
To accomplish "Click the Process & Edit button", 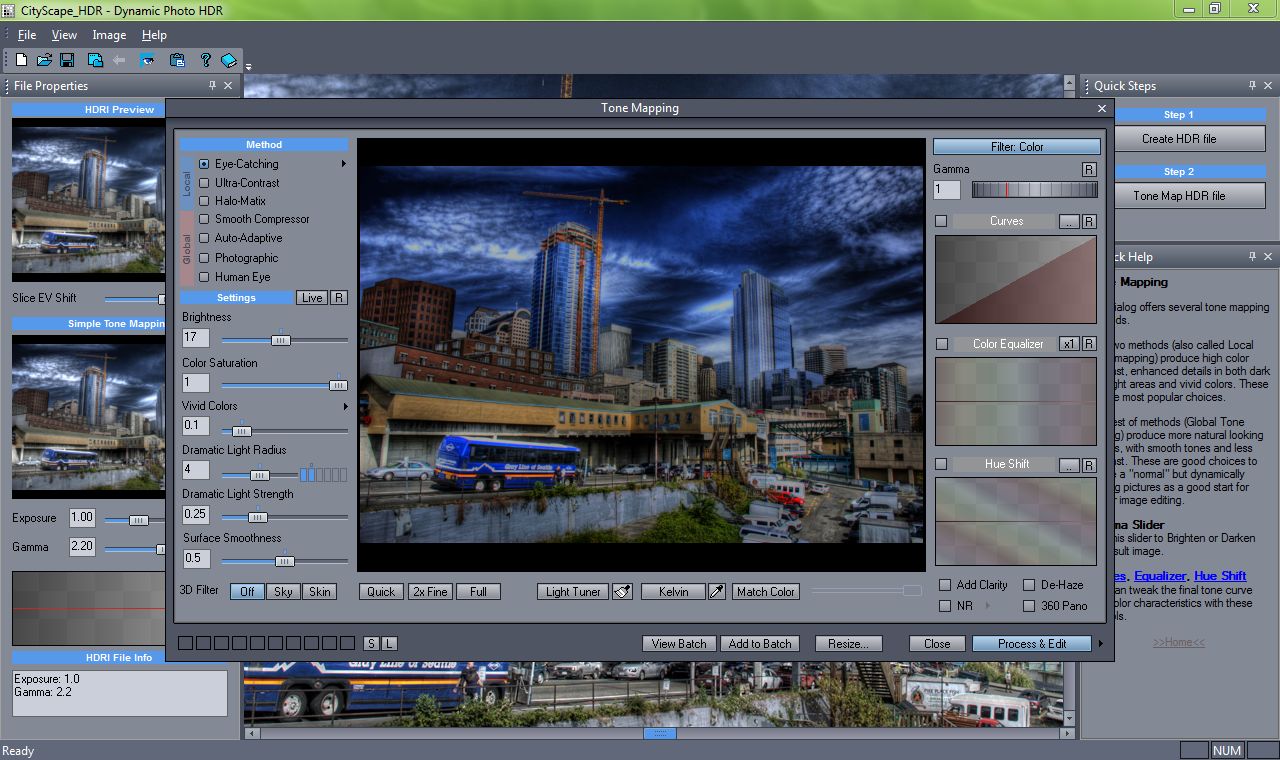I will point(1032,643).
